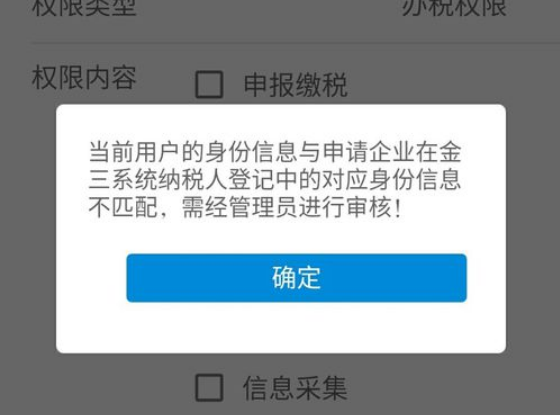The height and width of the screenshot is (415, 560).
Task: Click the 权限内容 section label
Action: pyautogui.click(x=84, y=78)
